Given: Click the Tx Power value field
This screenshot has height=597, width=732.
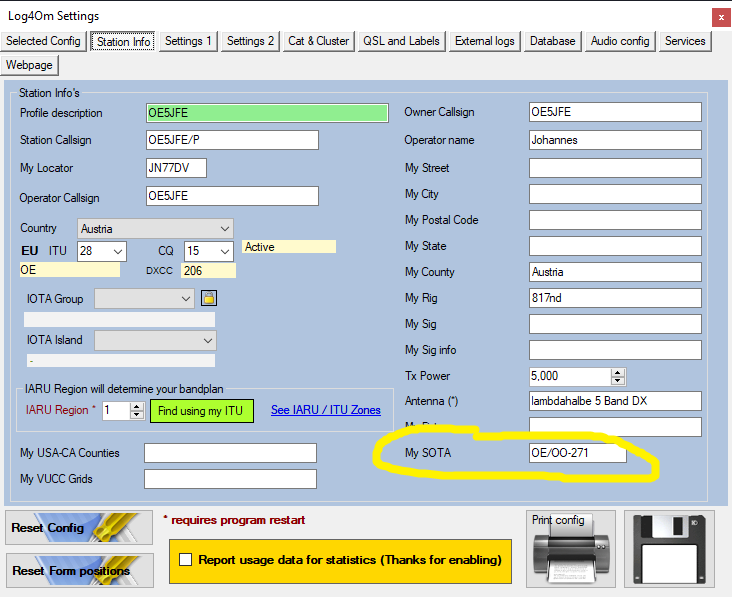Looking at the screenshot, I should [570, 376].
